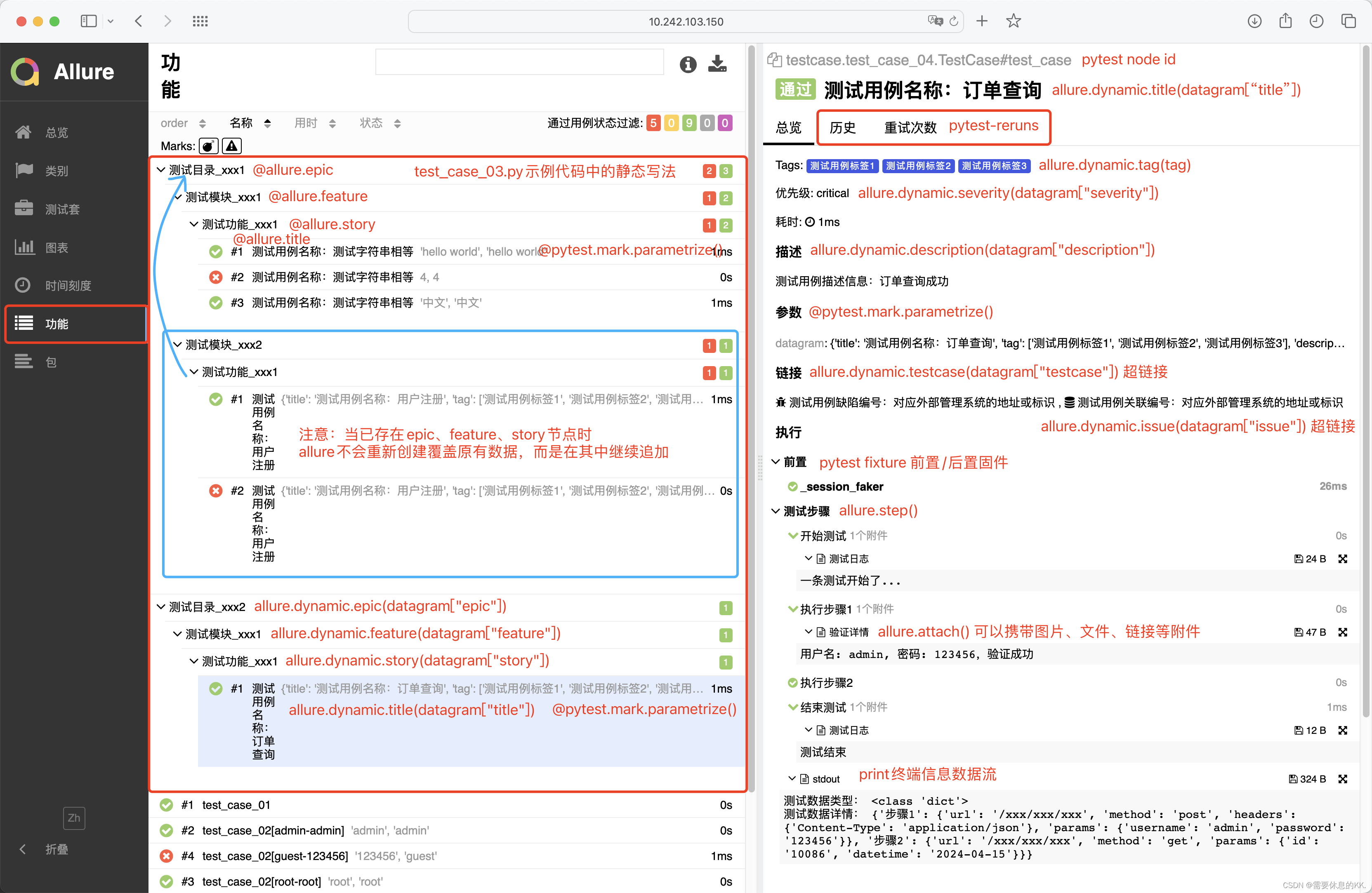Click the Safari share icon
The height and width of the screenshot is (893, 1372).
pos(1285,21)
